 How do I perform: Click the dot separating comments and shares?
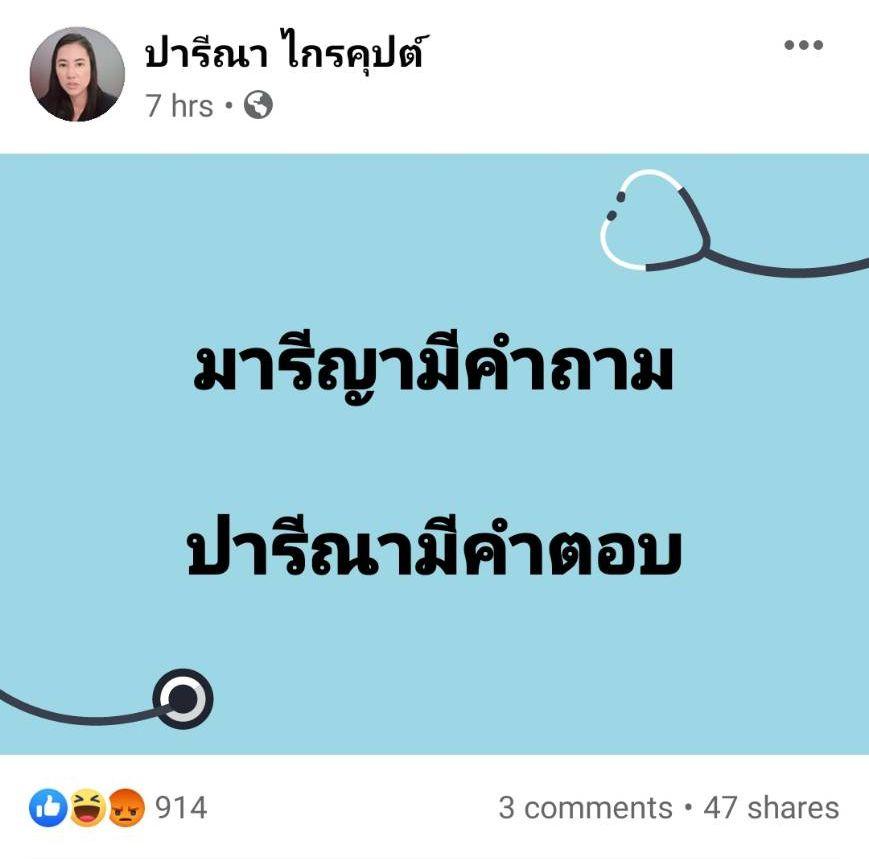click(688, 807)
